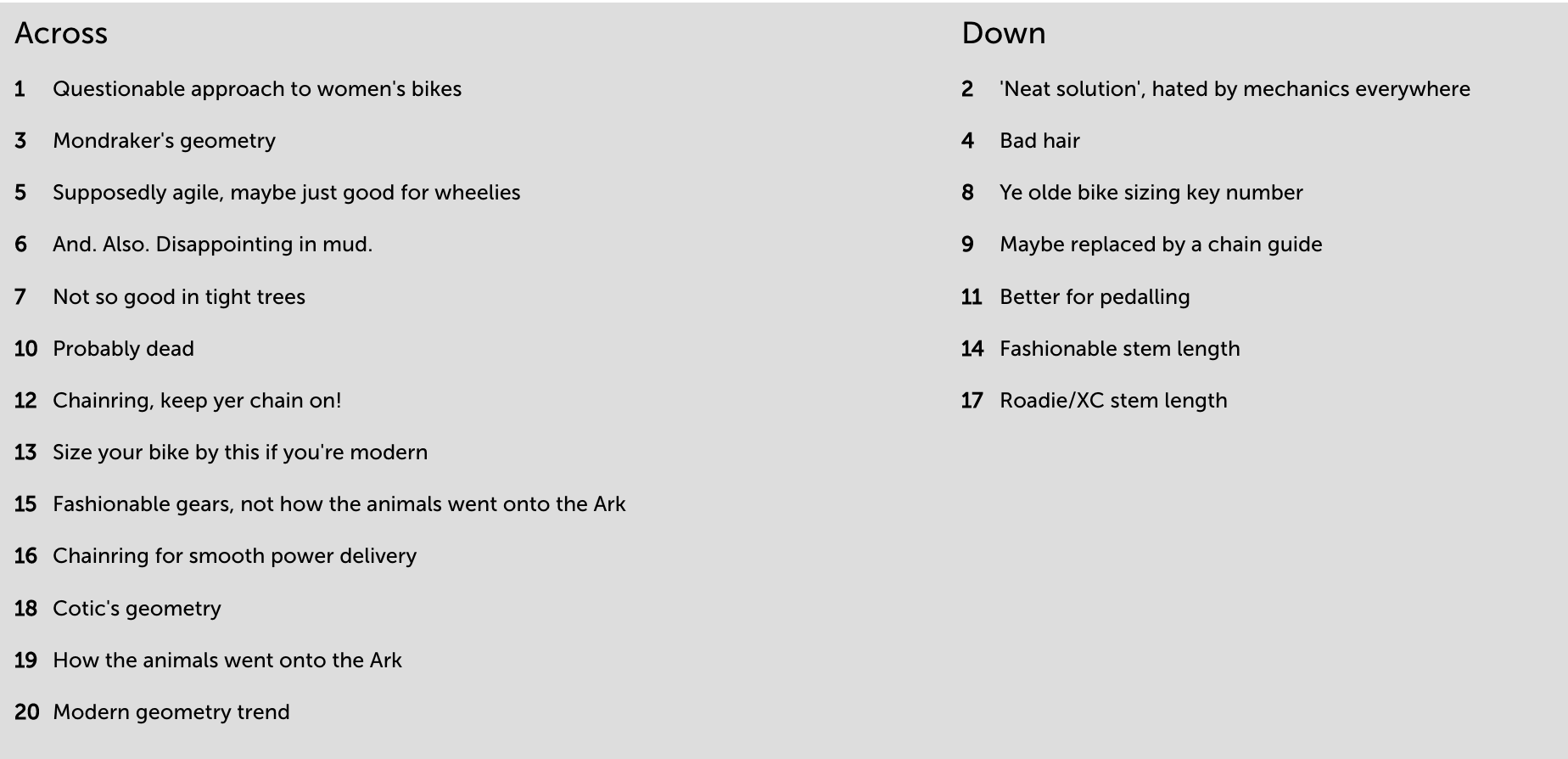
Task: Click the 'Better for pedalling' clue
Action: [x=1094, y=297]
